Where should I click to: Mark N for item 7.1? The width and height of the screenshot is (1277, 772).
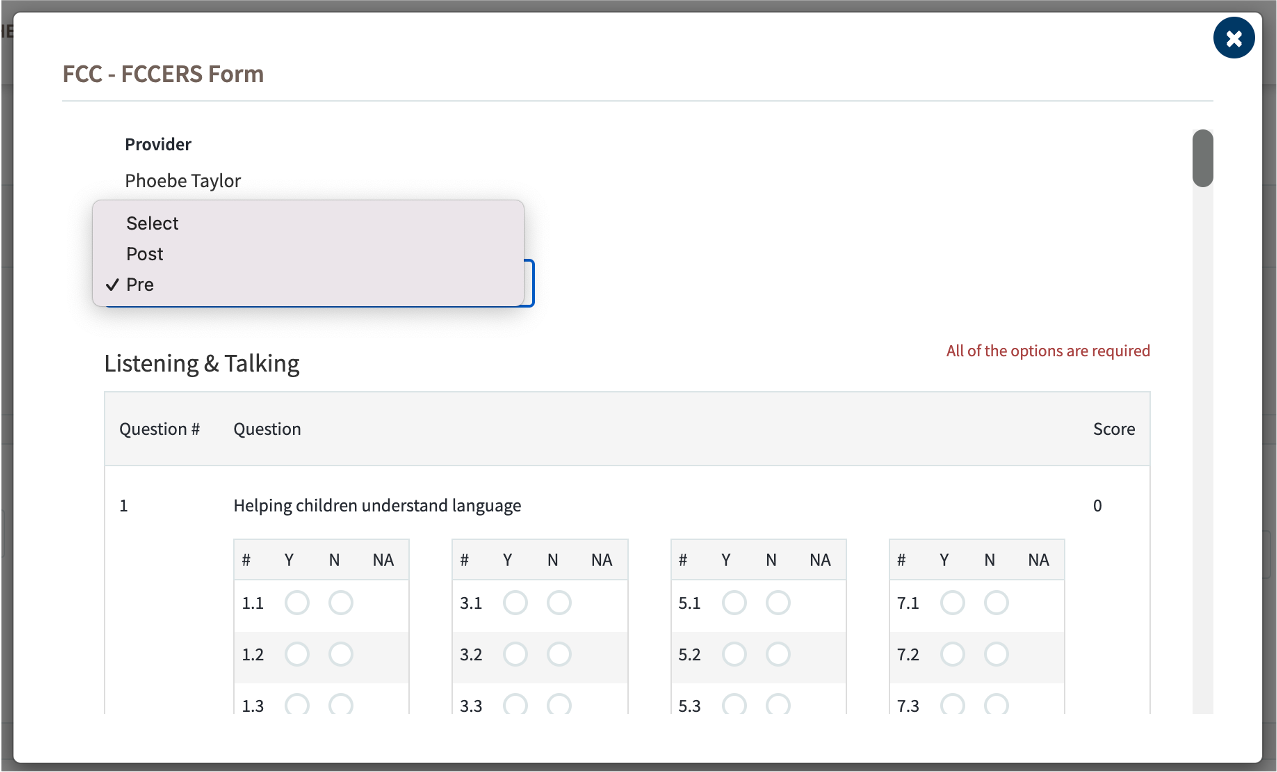[996, 603]
